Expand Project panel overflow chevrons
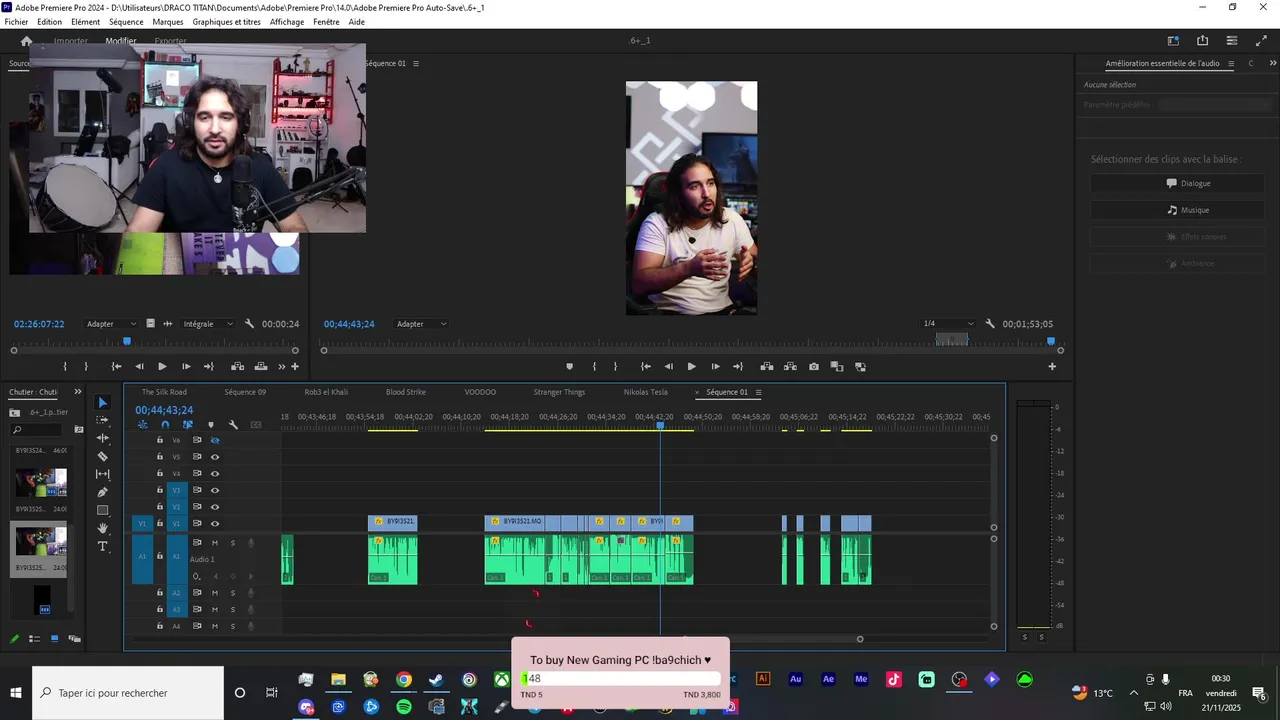This screenshot has height=720, width=1280. click(78, 392)
